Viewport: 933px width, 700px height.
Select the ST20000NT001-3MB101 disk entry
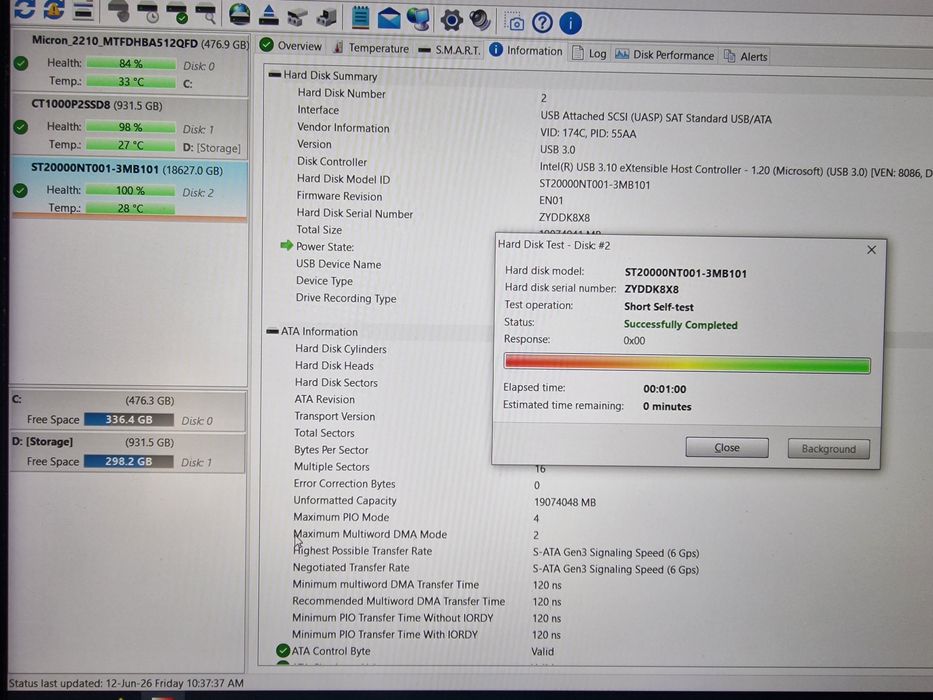[x=129, y=189]
